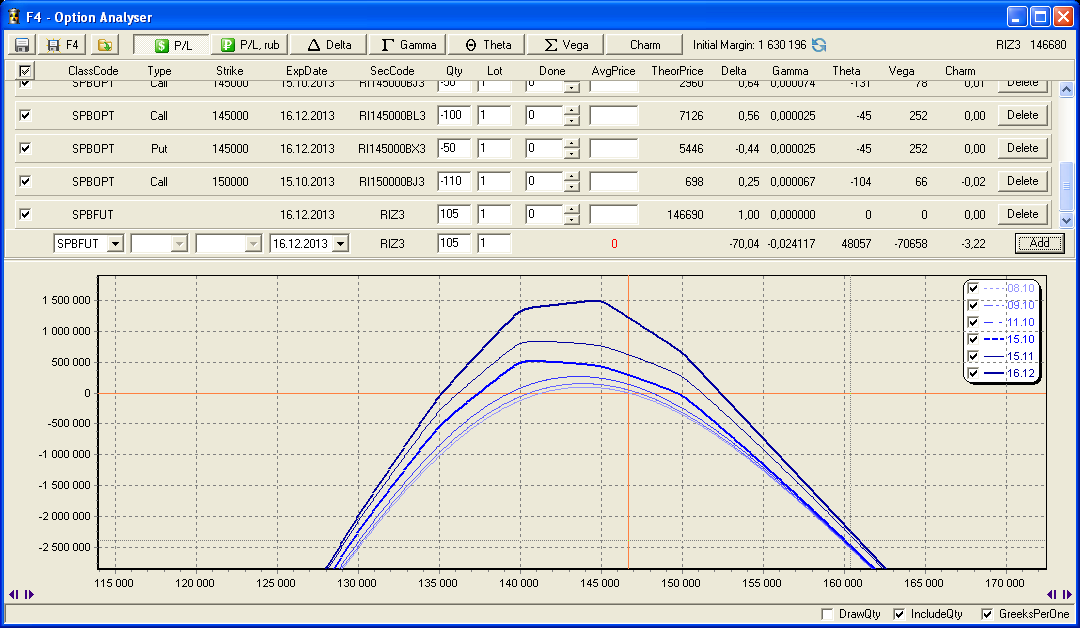The height and width of the screenshot is (628, 1080).
Task: Click the save disk icon in toolbar
Action: (x=21, y=45)
